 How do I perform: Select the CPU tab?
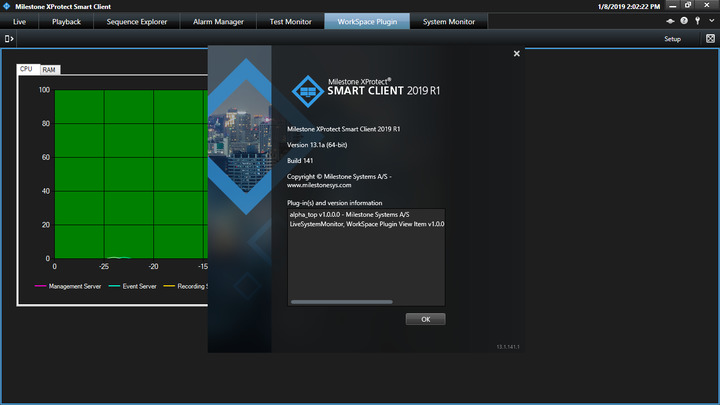click(x=26, y=69)
